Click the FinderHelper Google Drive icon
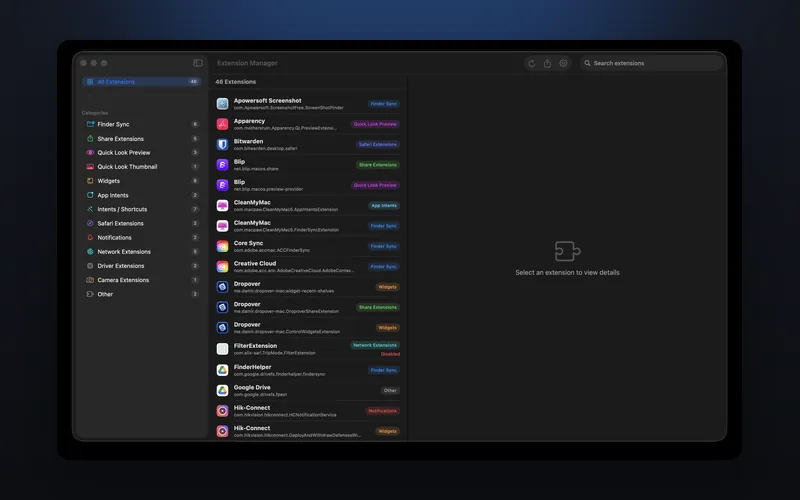 click(x=222, y=370)
